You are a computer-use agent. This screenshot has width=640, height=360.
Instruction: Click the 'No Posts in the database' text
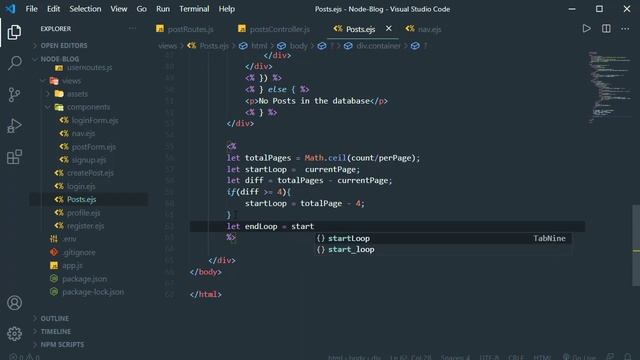point(314,101)
